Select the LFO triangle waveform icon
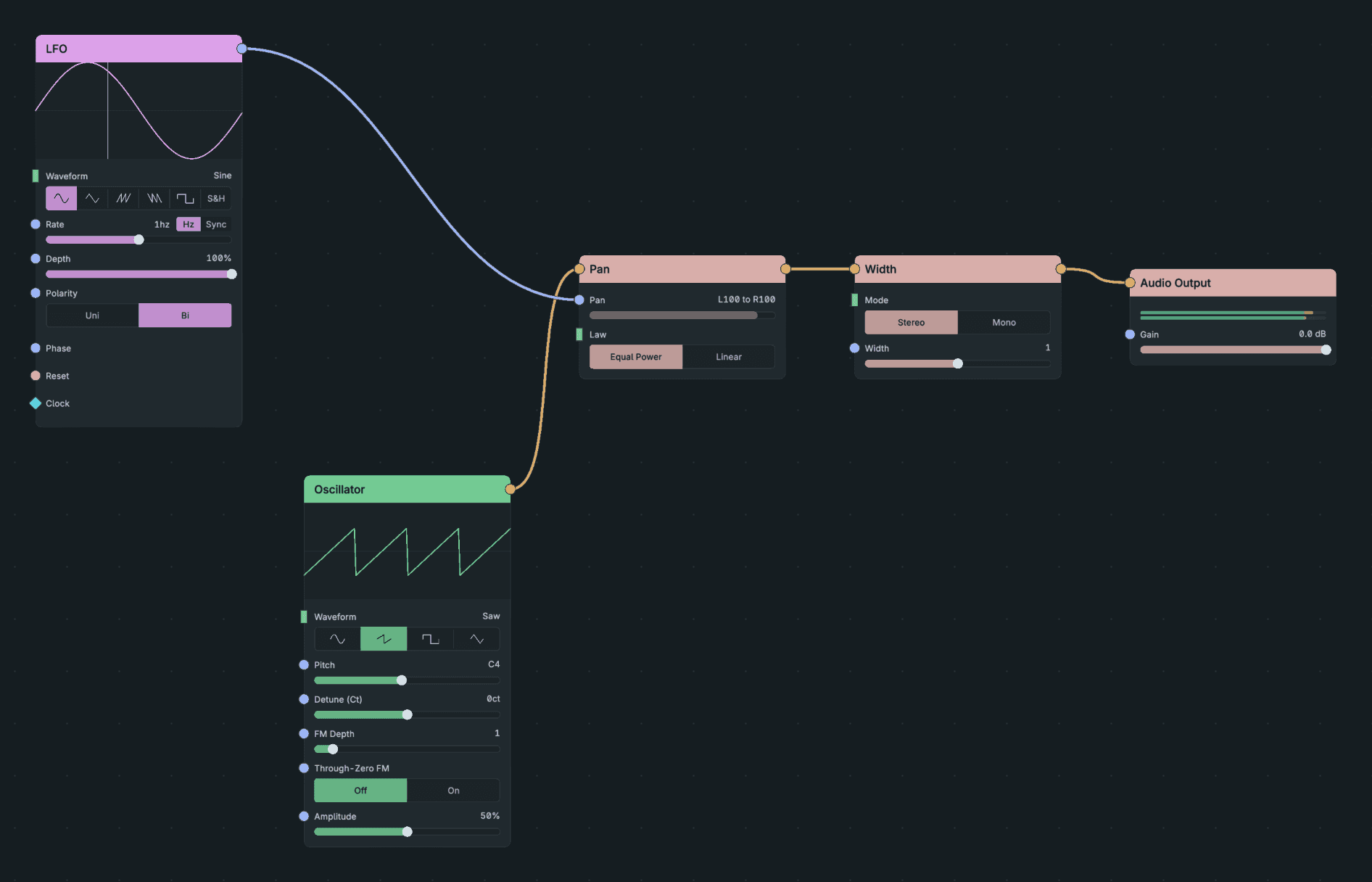 point(92,198)
